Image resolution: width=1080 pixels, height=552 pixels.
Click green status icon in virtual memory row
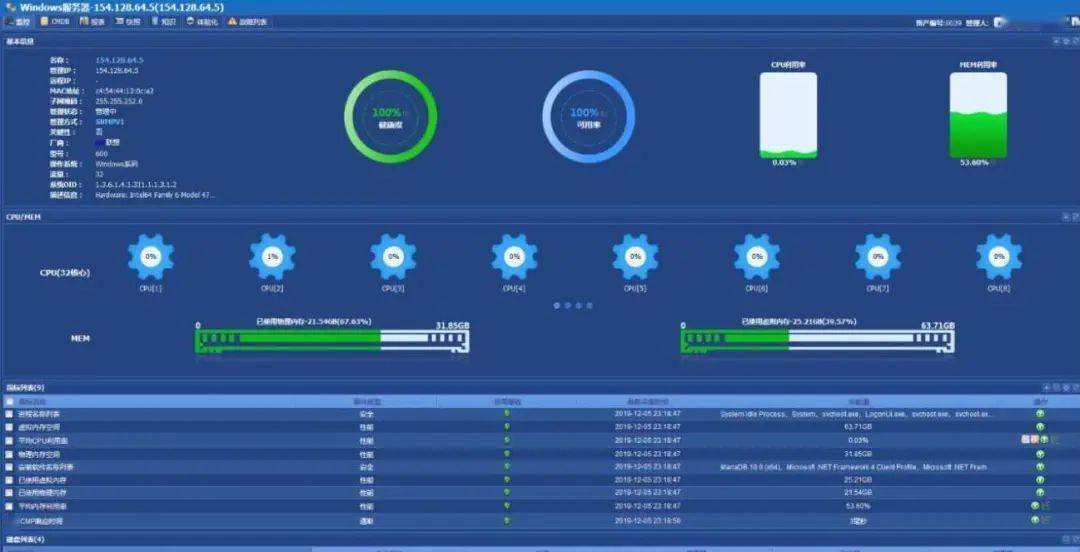[506, 426]
